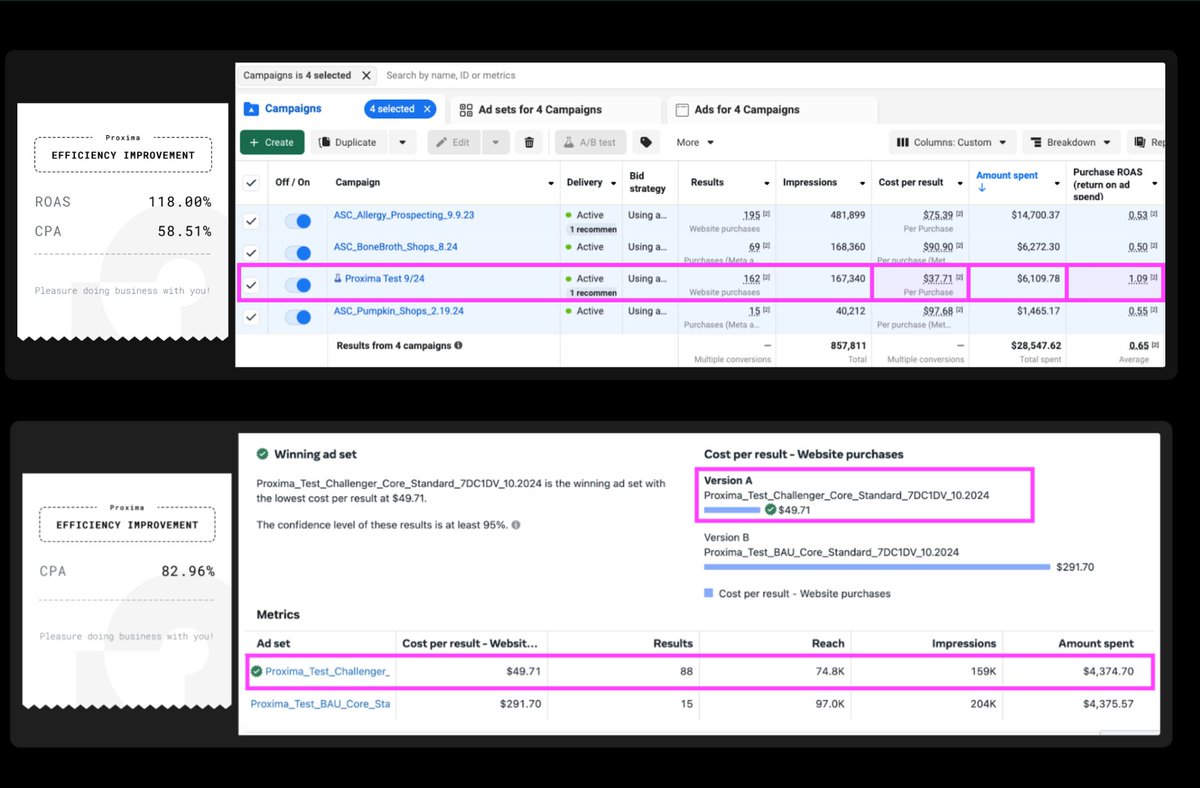This screenshot has width=1200, height=788.
Task: Expand the More menu in the toolbar
Action: pyautogui.click(x=693, y=142)
